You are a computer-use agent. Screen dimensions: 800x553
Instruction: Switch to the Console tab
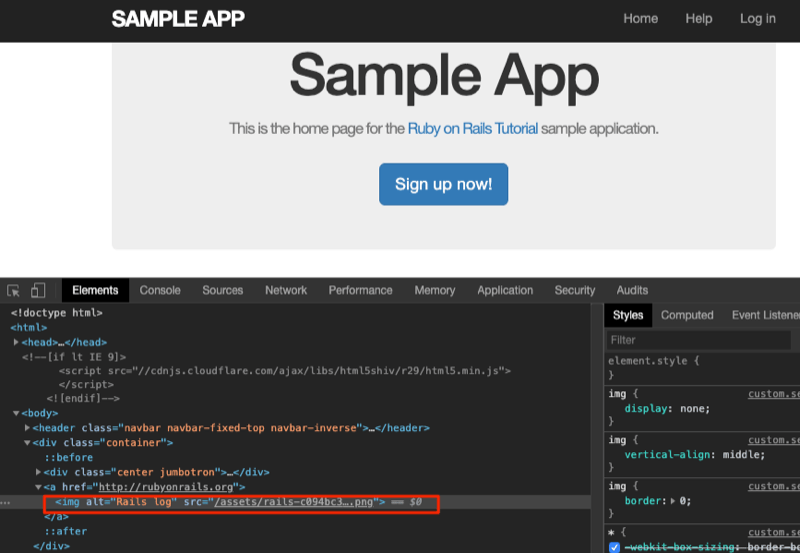(160, 290)
